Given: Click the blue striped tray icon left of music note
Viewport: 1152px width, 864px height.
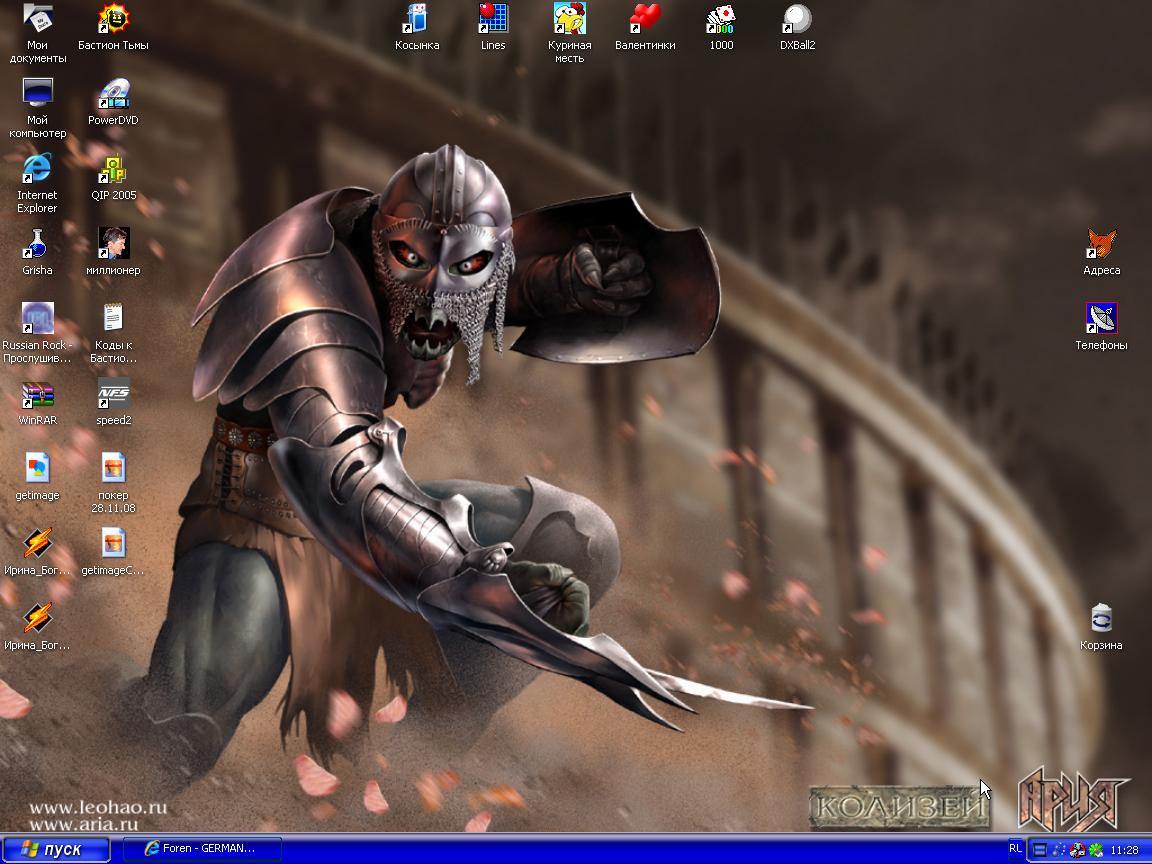Looking at the screenshot, I should pyautogui.click(x=1040, y=850).
